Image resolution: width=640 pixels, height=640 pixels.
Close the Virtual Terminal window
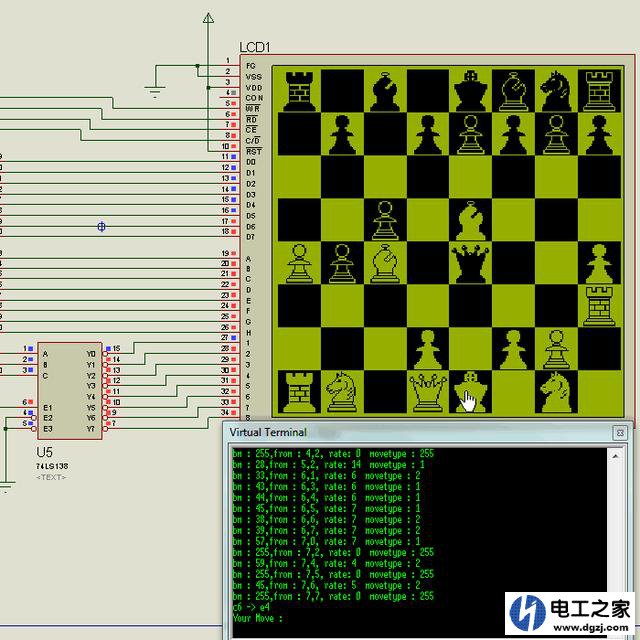click(620, 433)
